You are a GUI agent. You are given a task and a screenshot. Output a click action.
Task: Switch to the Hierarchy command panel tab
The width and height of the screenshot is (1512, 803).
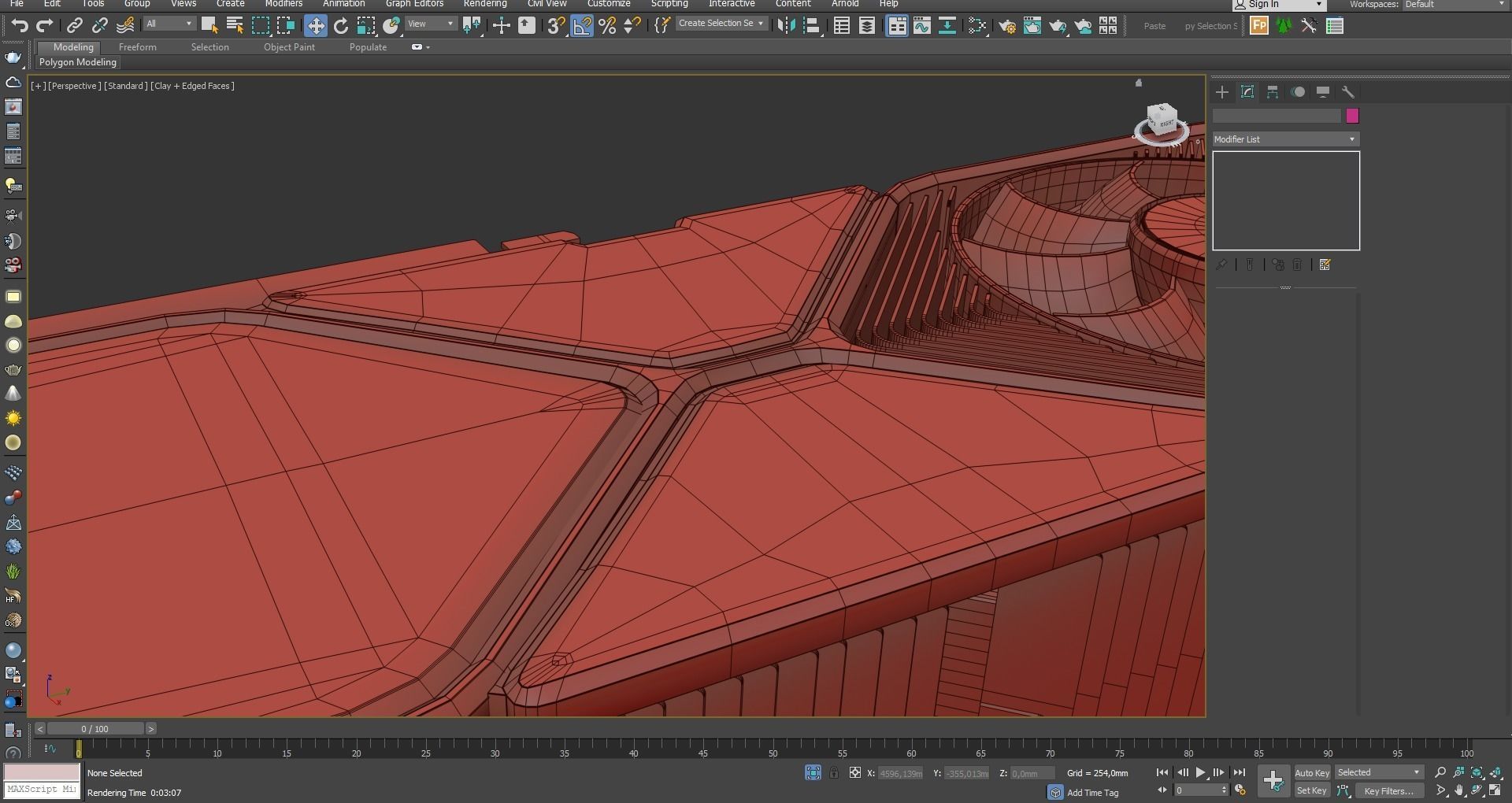pyautogui.click(x=1273, y=92)
